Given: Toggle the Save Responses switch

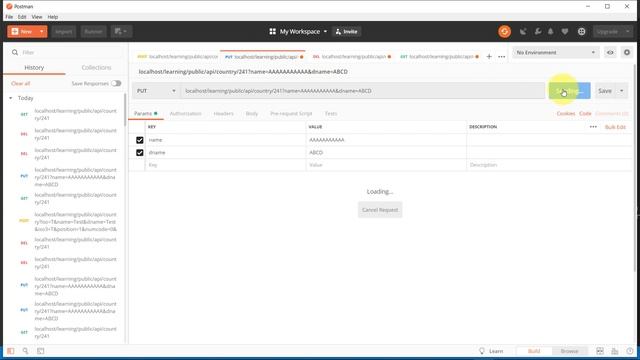Looking at the screenshot, I should (x=116, y=83).
